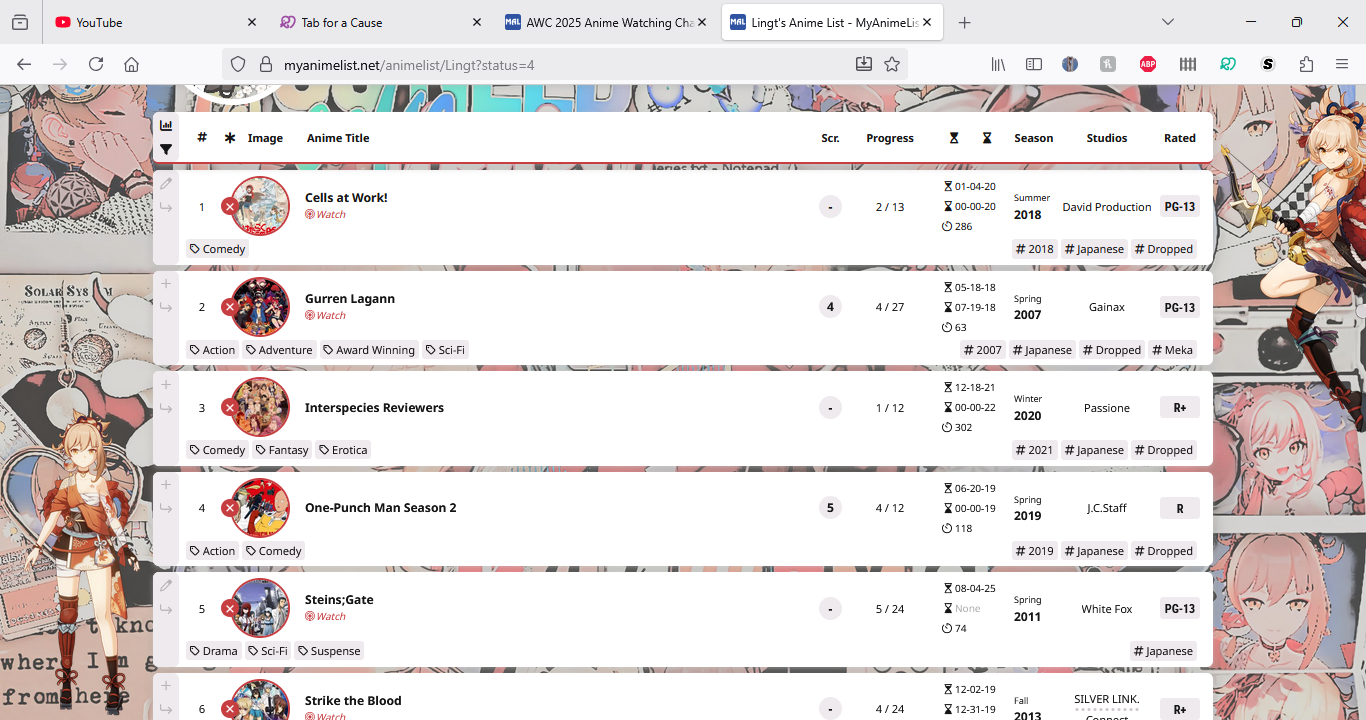1366x720 pixels.
Task: Open score selector for One-Punch Man Season 2
Action: (829, 508)
